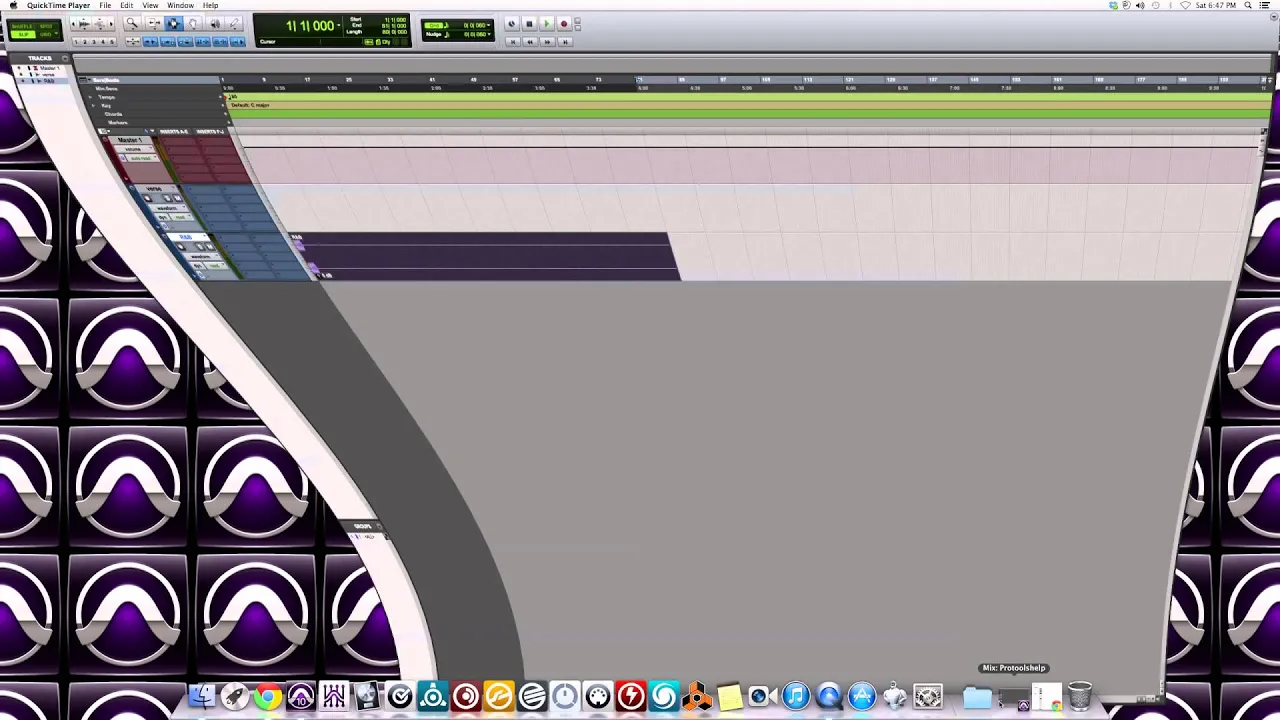This screenshot has width=1280, height=720.
Task: Open Nudge value dropdown
Action: click(x=489, y=34)
